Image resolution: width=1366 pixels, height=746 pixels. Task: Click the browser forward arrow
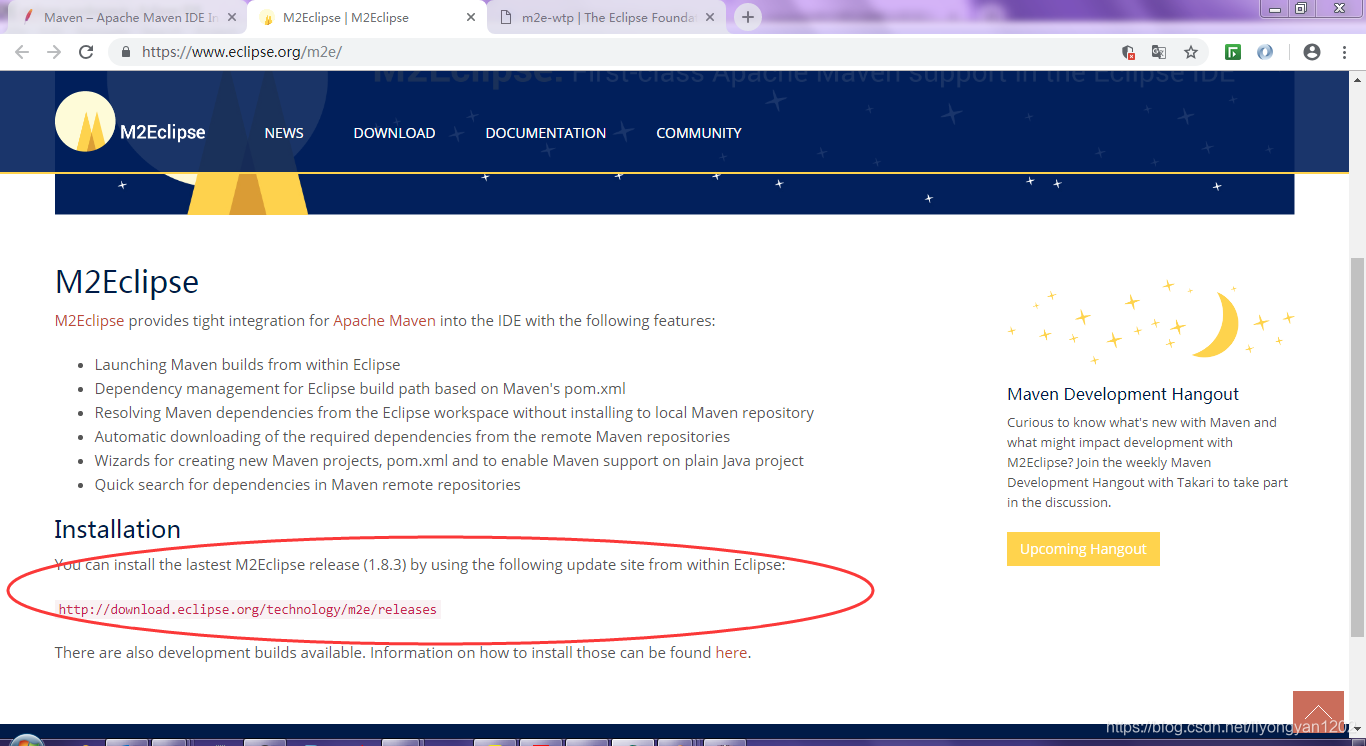54,52
